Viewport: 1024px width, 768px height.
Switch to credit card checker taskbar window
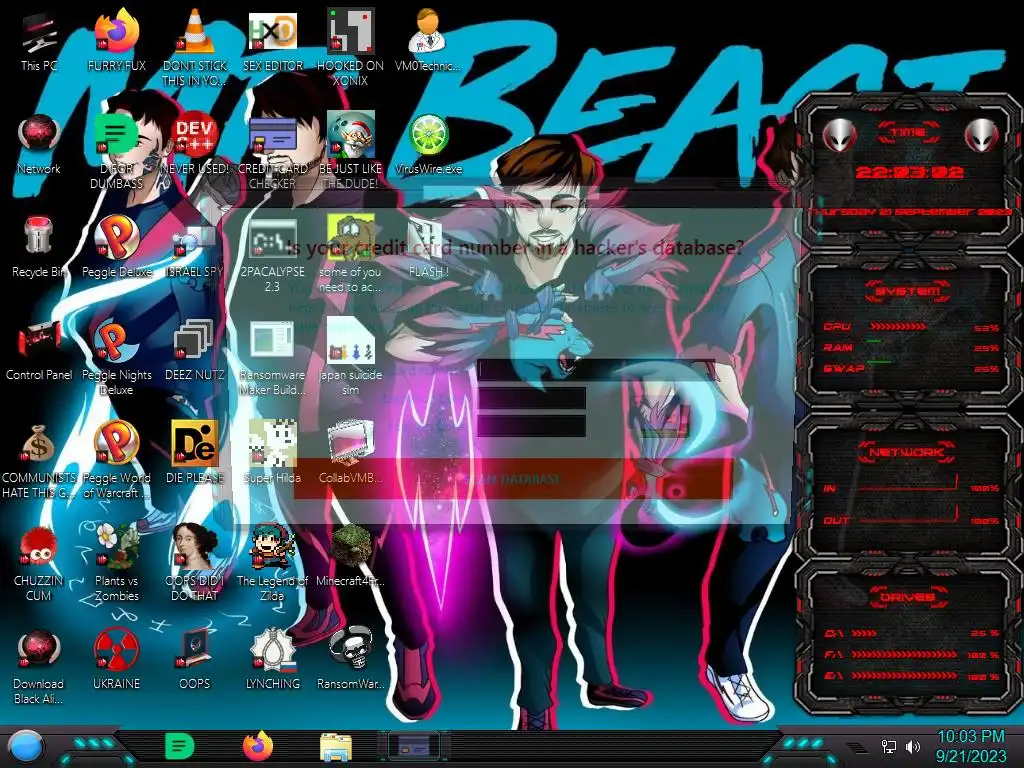pos(413,745)
